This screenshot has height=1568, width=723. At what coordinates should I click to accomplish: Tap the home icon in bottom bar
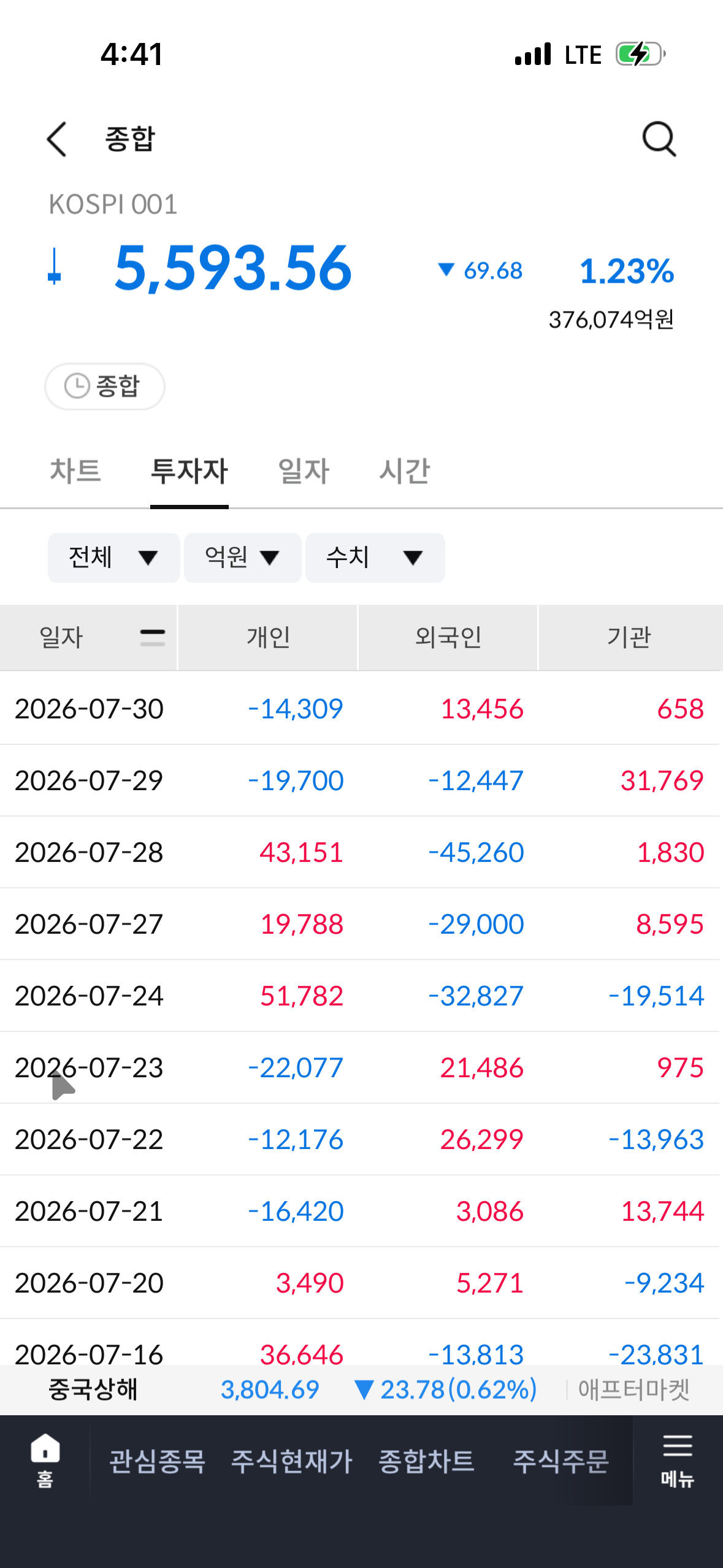click(x=45, y=1461)
